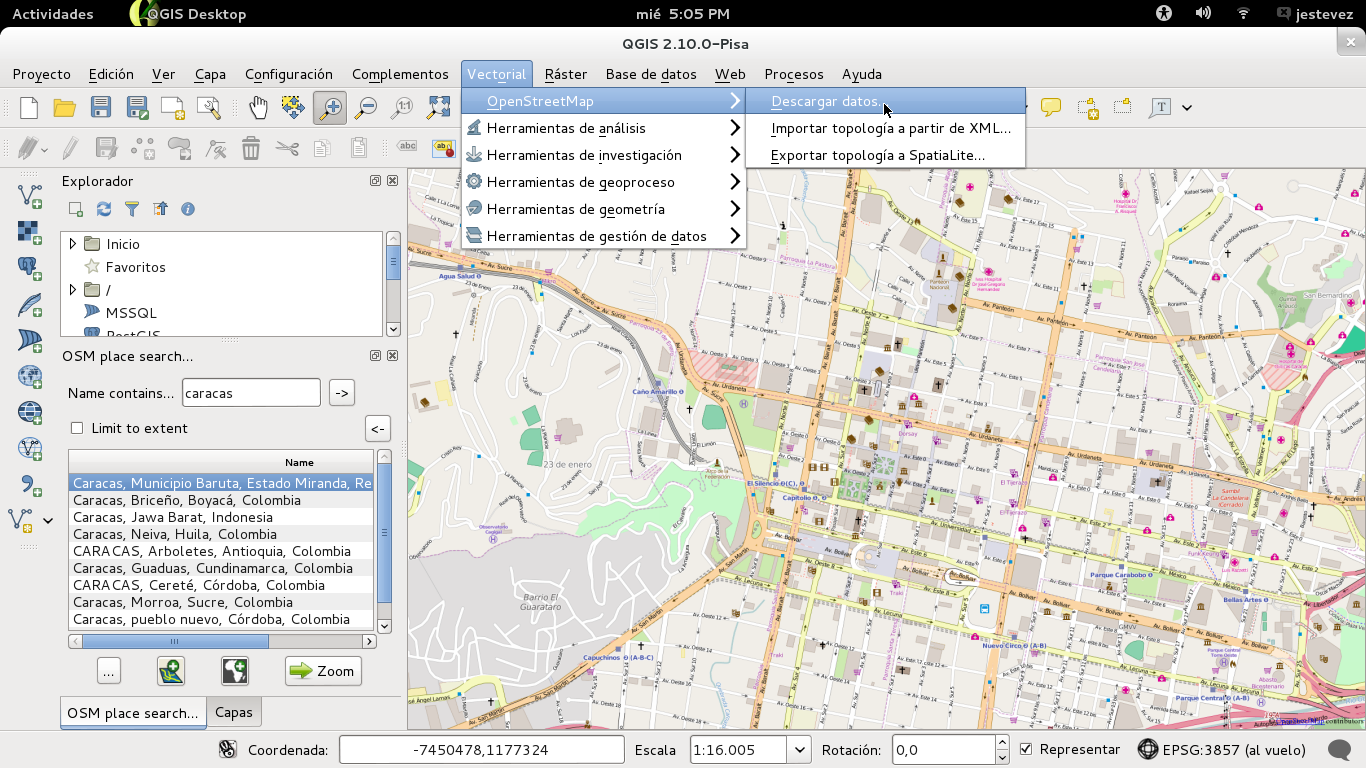The width and height of the screenshot is (1366, 768).
Task: Click the Save As icon
Action: click(x=137, y=107)
